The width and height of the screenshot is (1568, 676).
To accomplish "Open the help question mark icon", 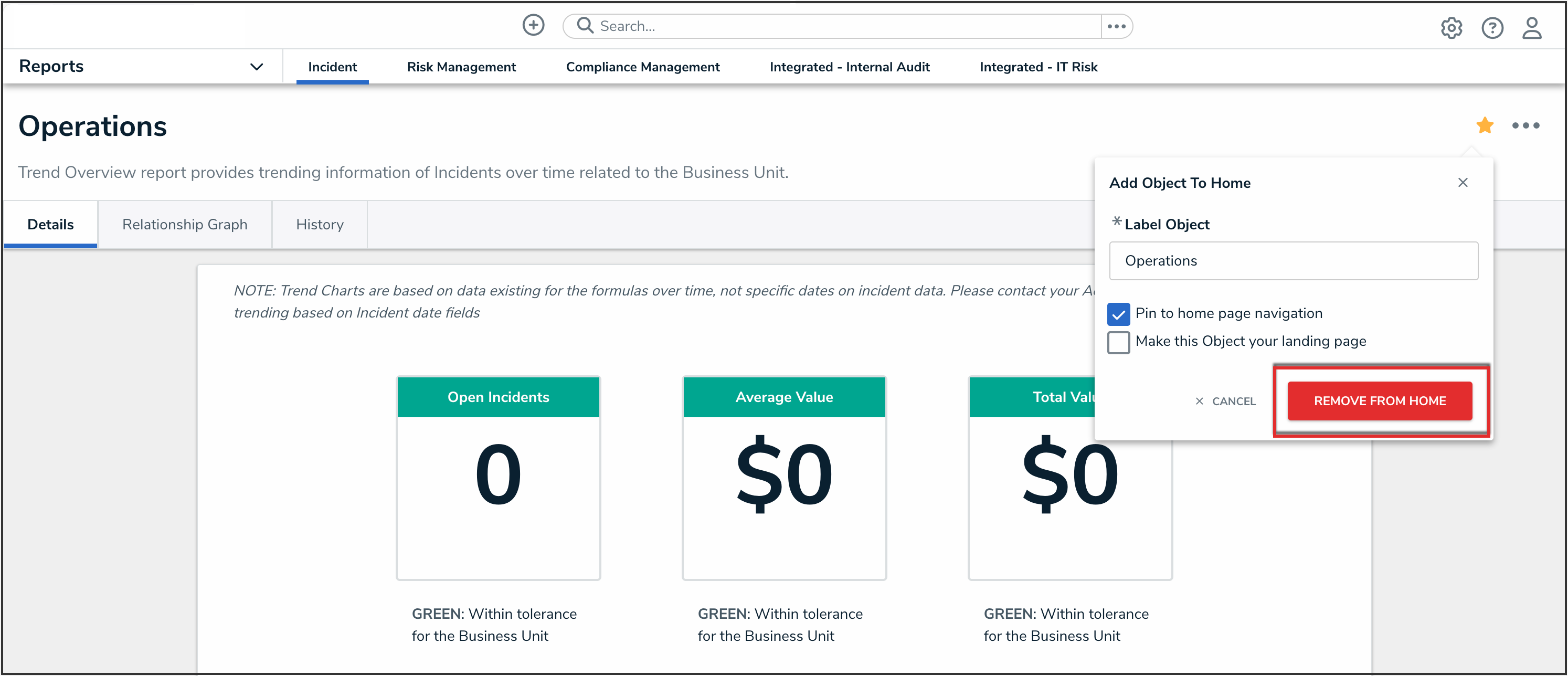I will [1491, 28].
